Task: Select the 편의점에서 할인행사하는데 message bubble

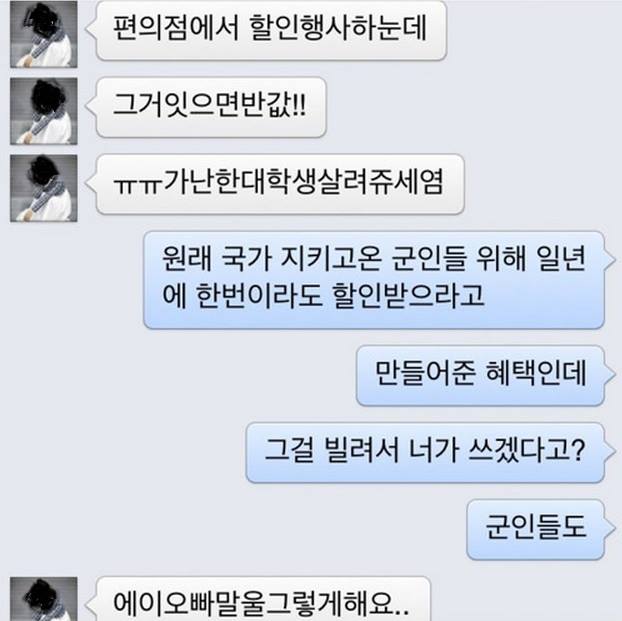Action: pos(271,31)
